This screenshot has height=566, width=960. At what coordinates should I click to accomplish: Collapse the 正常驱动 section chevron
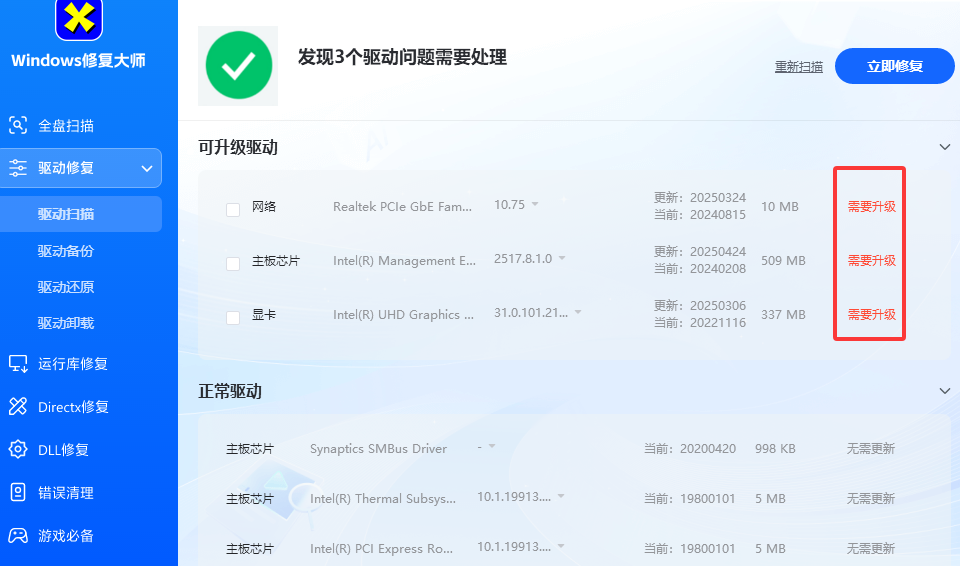(945, 391)
